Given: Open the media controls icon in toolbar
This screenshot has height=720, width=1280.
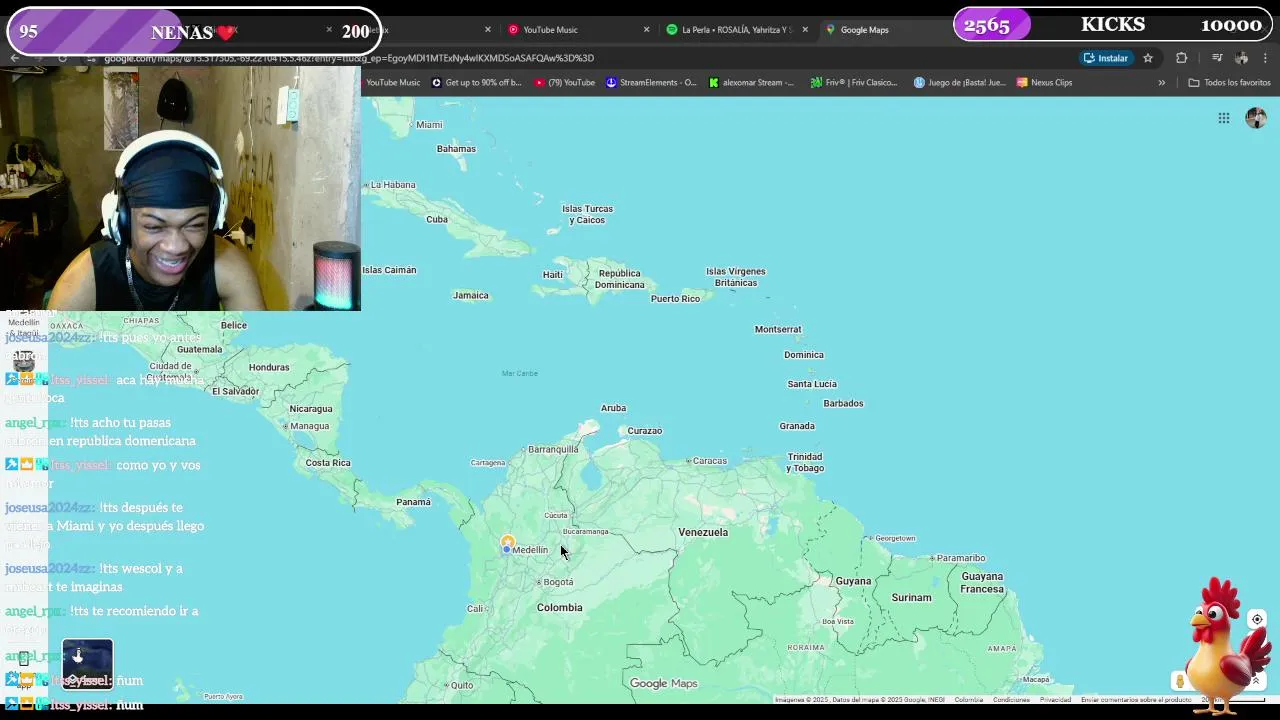Looking at the screenshot, I should tap(1217, 58).
